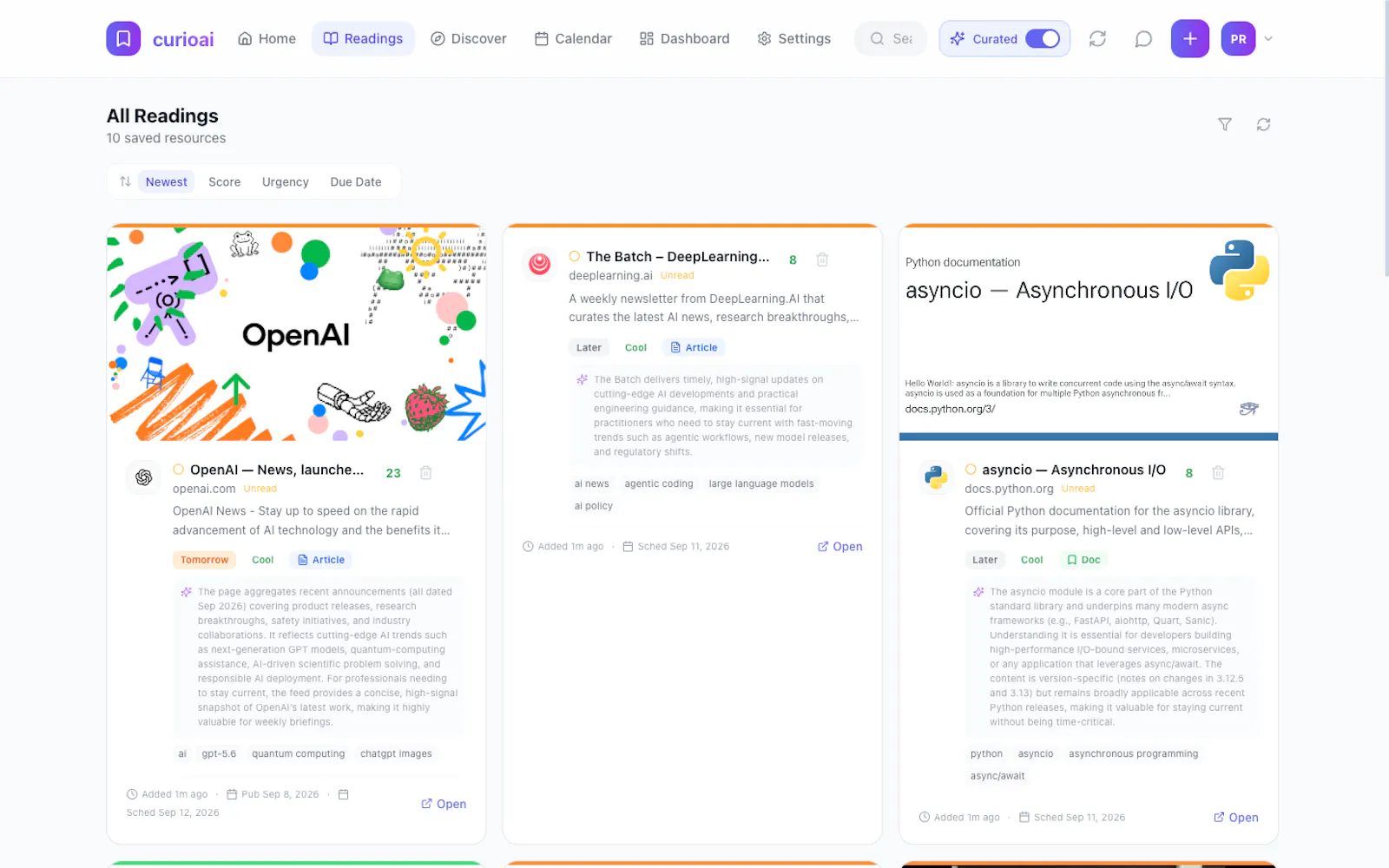Click the header sync refresh icon
This screenshot has width=1389, height=868.
(x=1097, y=38)
